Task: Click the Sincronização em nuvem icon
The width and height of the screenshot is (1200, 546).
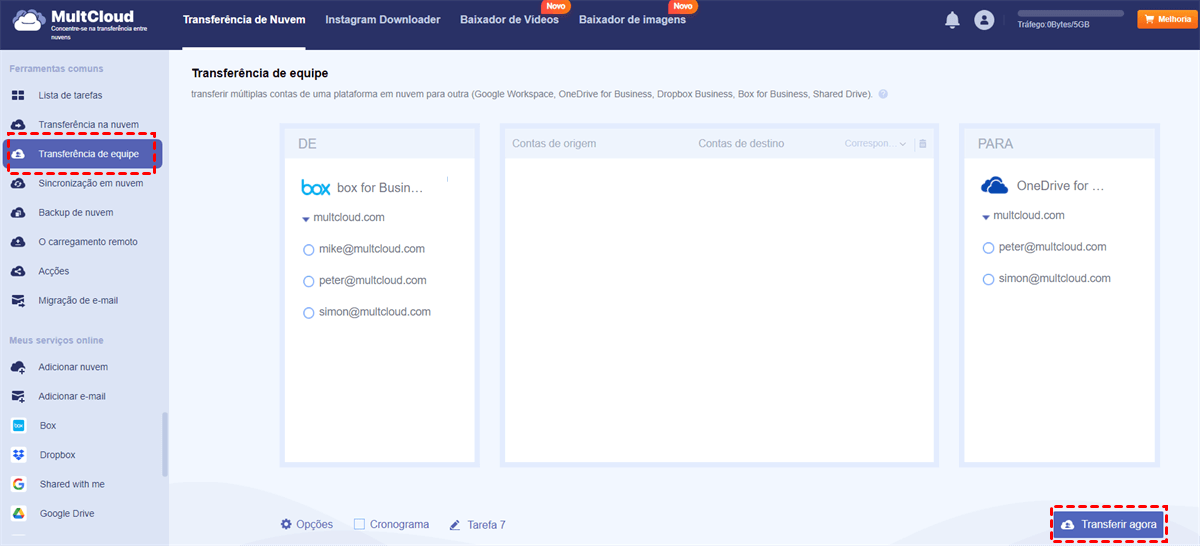Action: coord(18,184)
